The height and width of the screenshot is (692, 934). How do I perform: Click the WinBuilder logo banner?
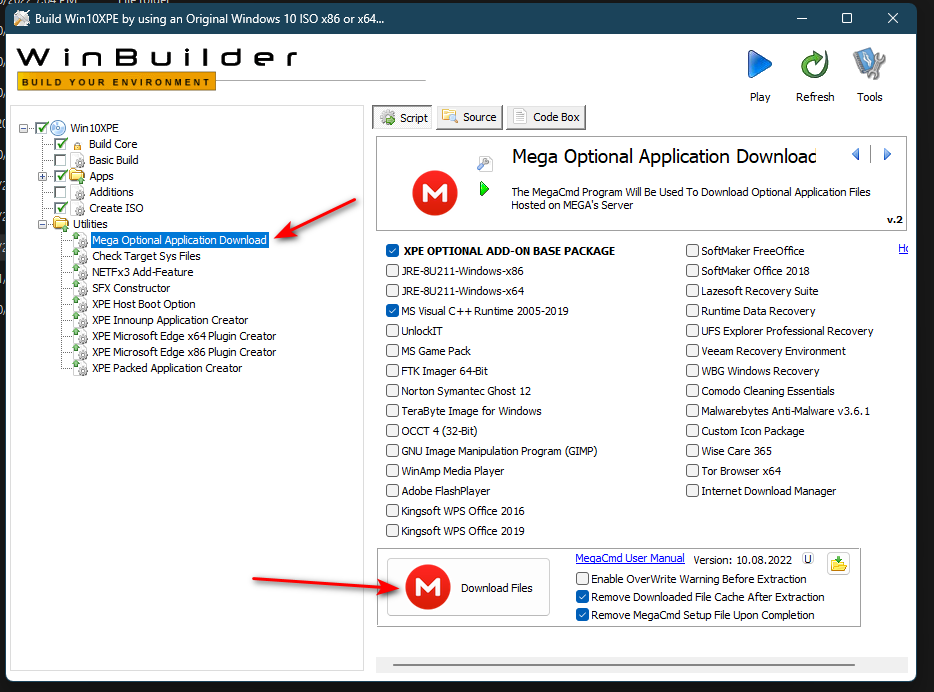(x=157, y=68)
